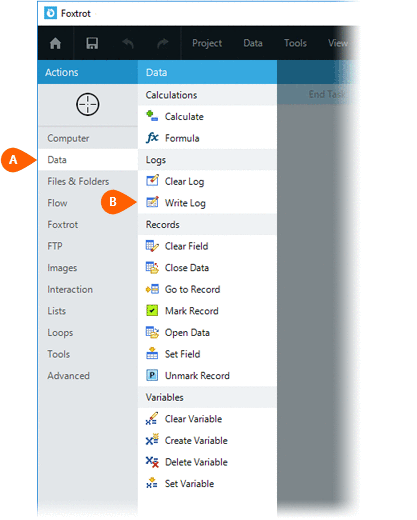417x520 pixels.
Task: Click the Set Variable label
Action: (x=189, y=484)
